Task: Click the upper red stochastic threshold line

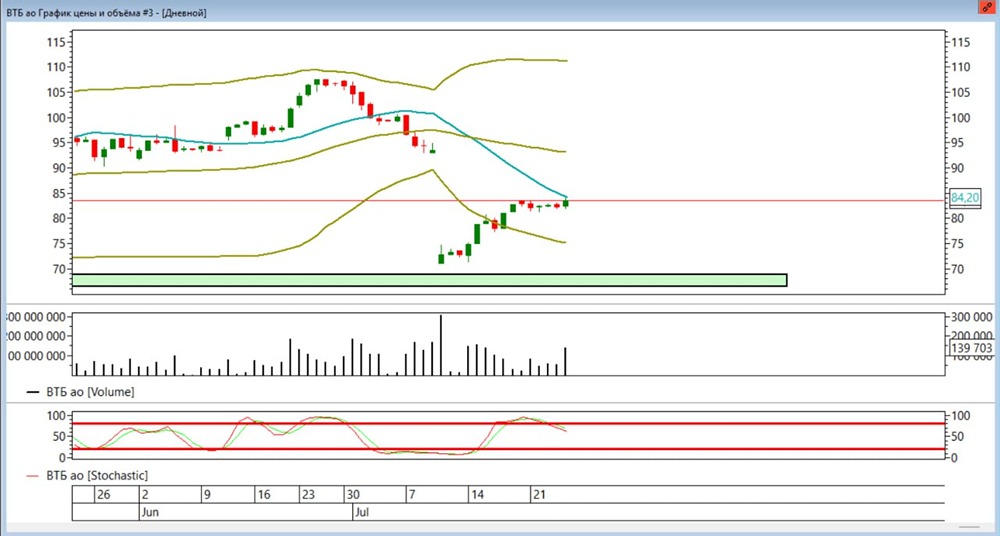Action: pyautogui.click(x=508, y=424)
